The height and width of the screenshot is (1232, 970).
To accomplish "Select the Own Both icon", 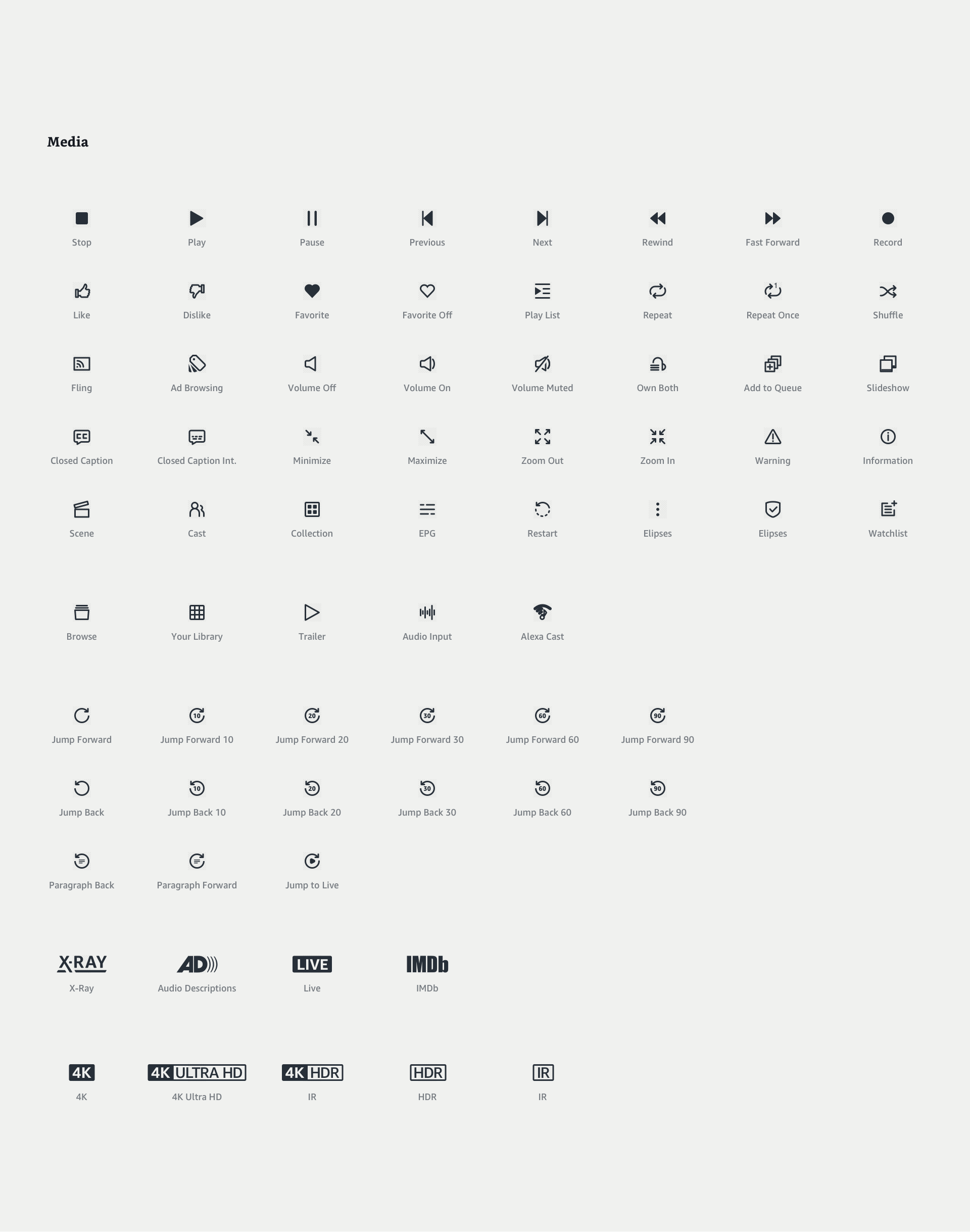I will coord(658,363).
